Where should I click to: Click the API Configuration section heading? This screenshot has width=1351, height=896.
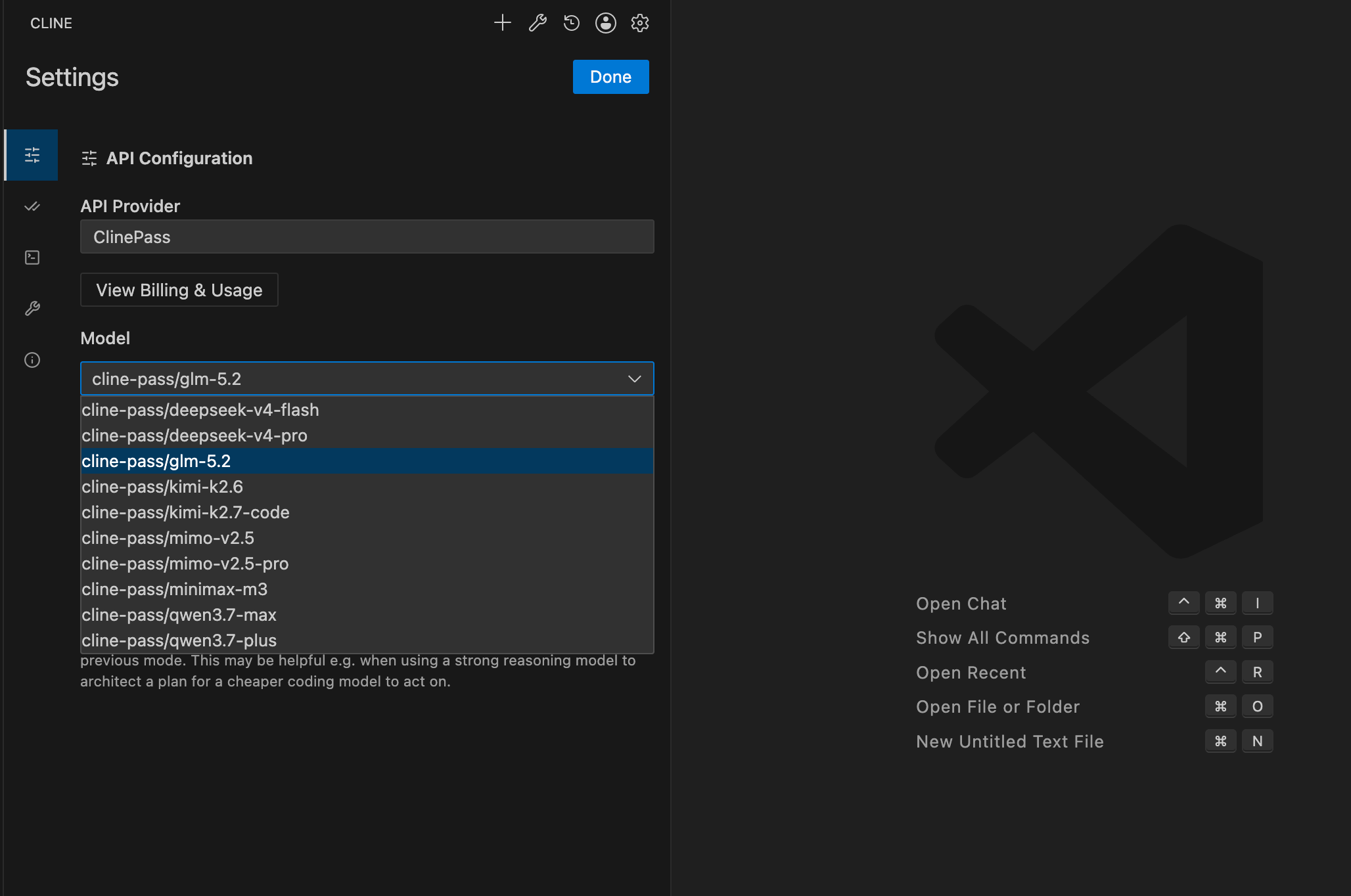tap(179, 158)
